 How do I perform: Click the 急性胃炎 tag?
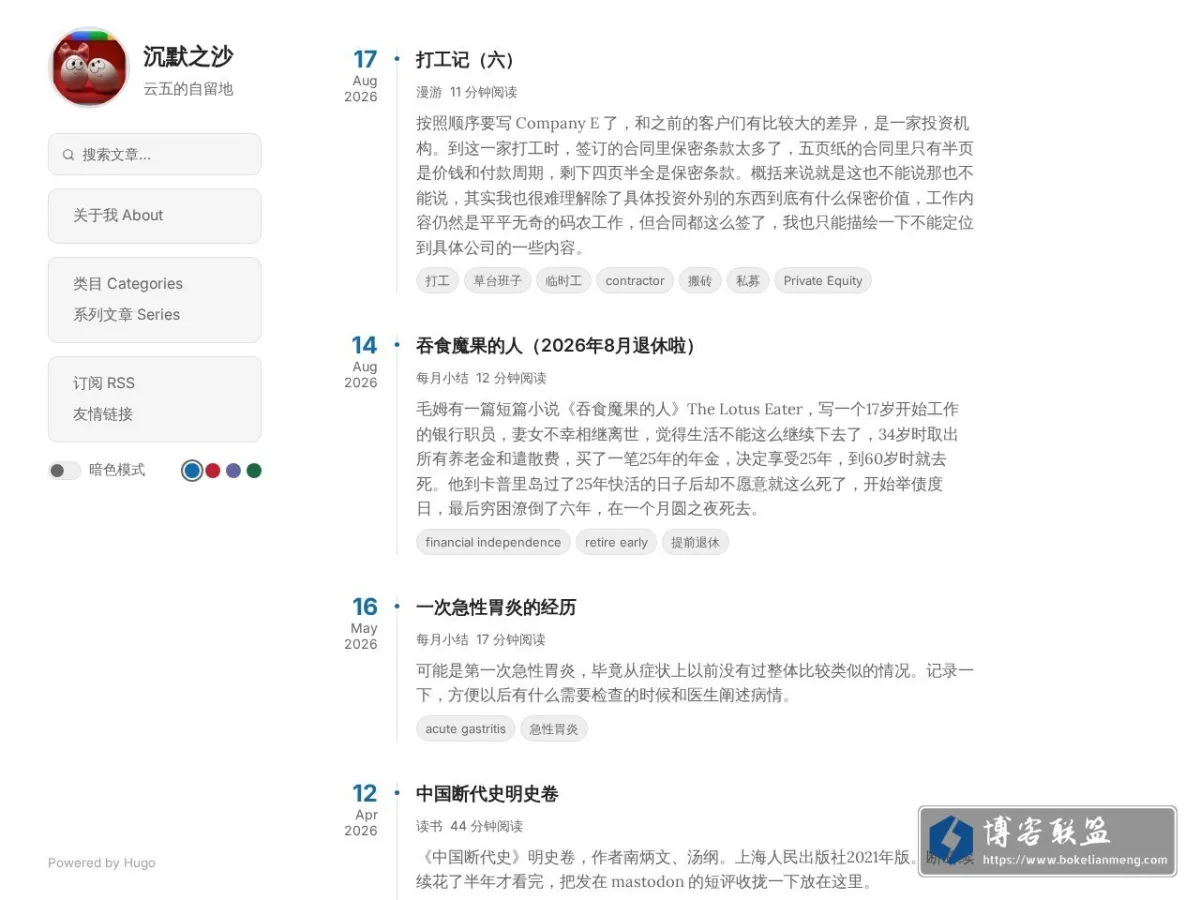(554, 729)
